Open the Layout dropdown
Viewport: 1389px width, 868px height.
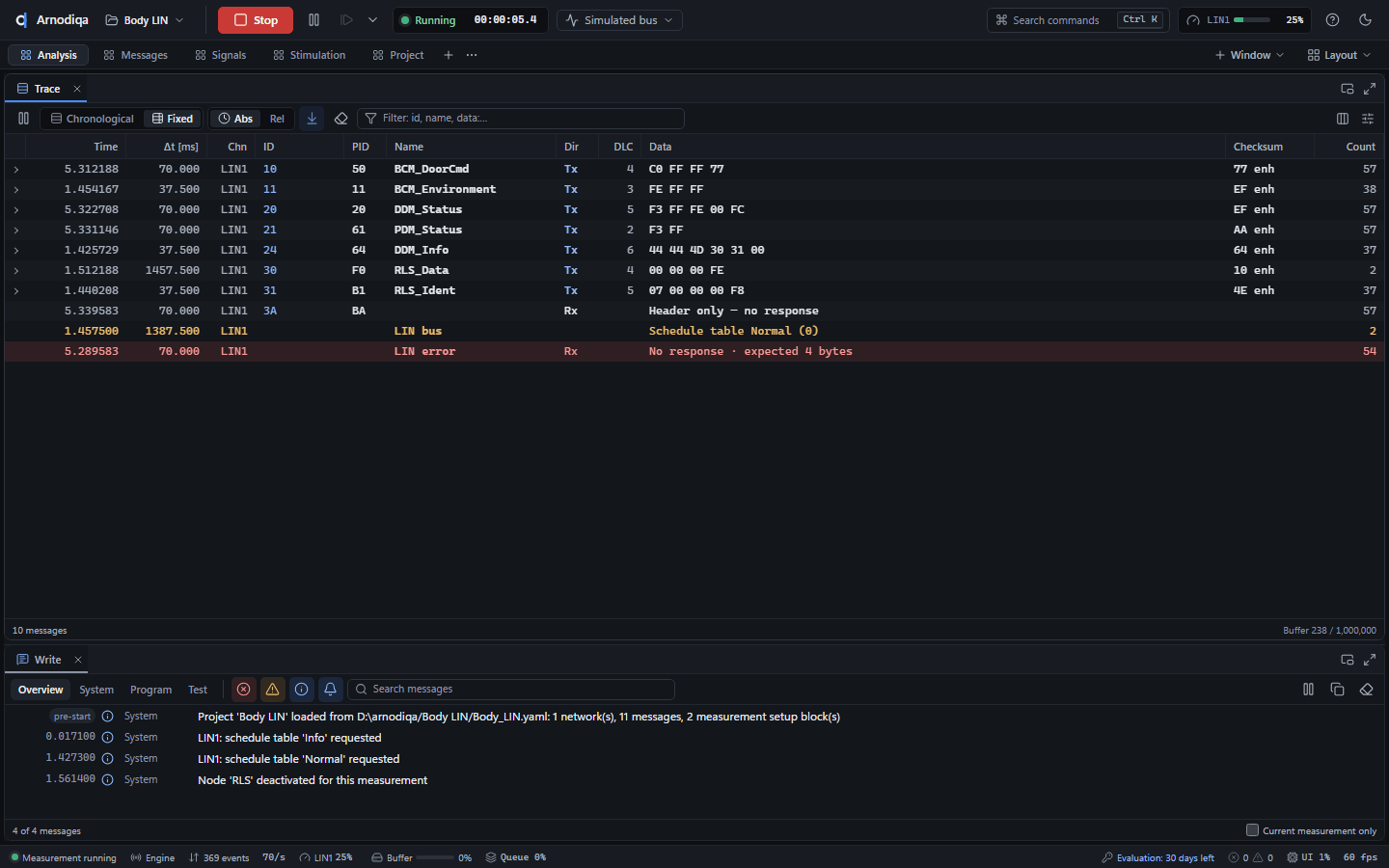tap(1339, 55)
